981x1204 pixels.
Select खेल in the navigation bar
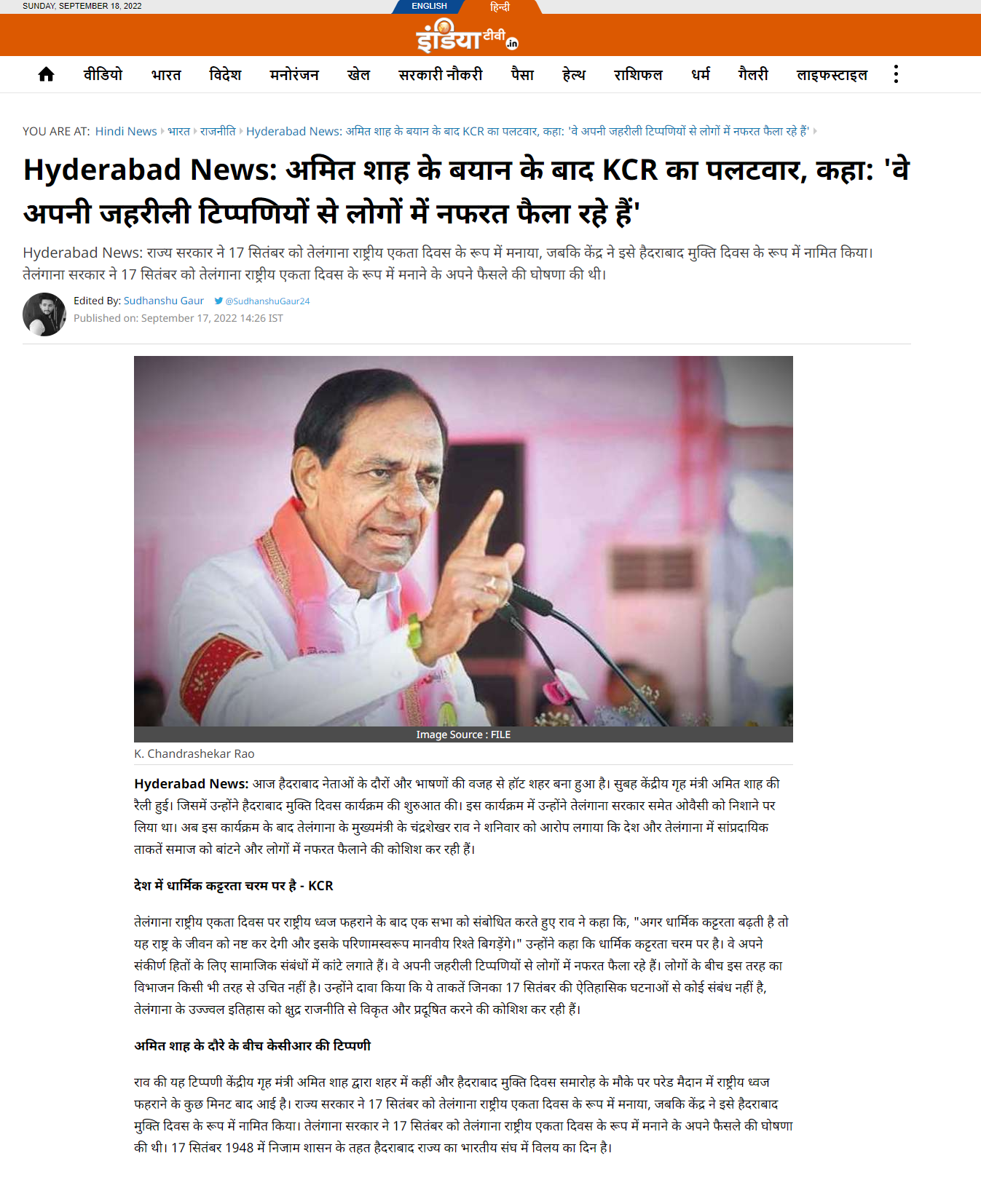(x=358, y=74)
